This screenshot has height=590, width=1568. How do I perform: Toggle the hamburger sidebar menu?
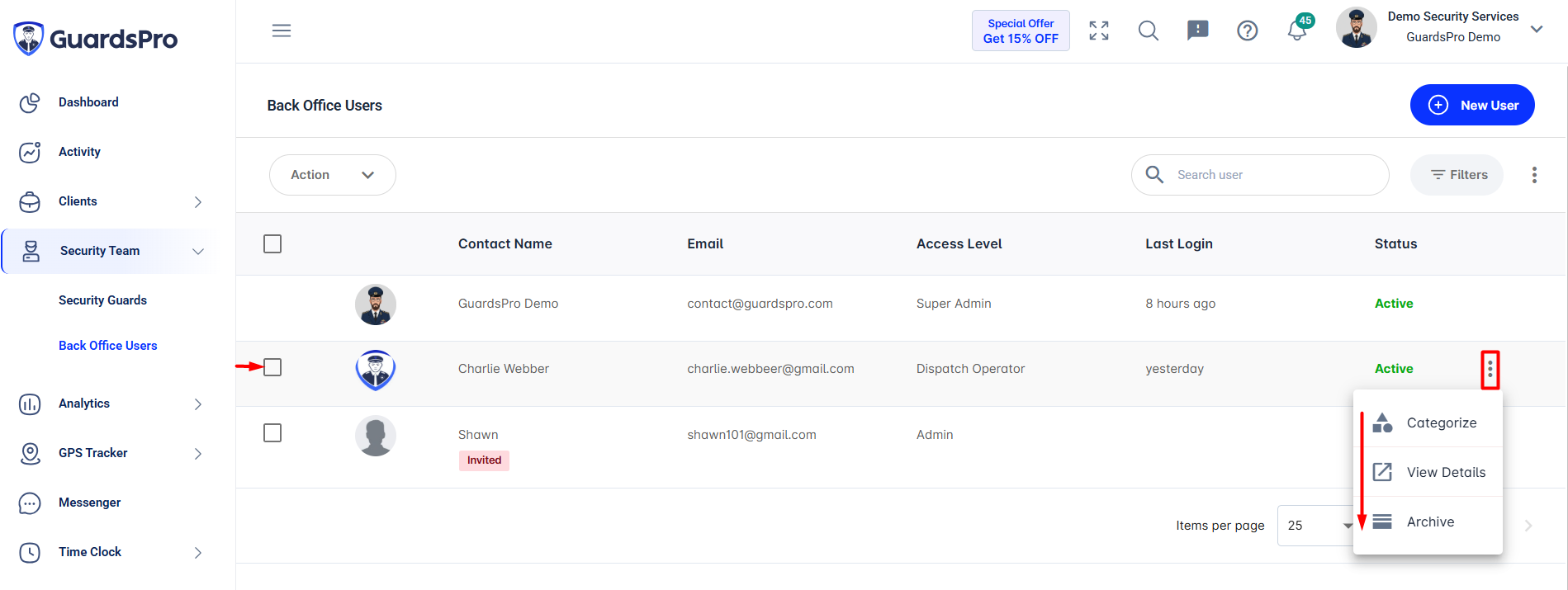(x=282, y=31)
